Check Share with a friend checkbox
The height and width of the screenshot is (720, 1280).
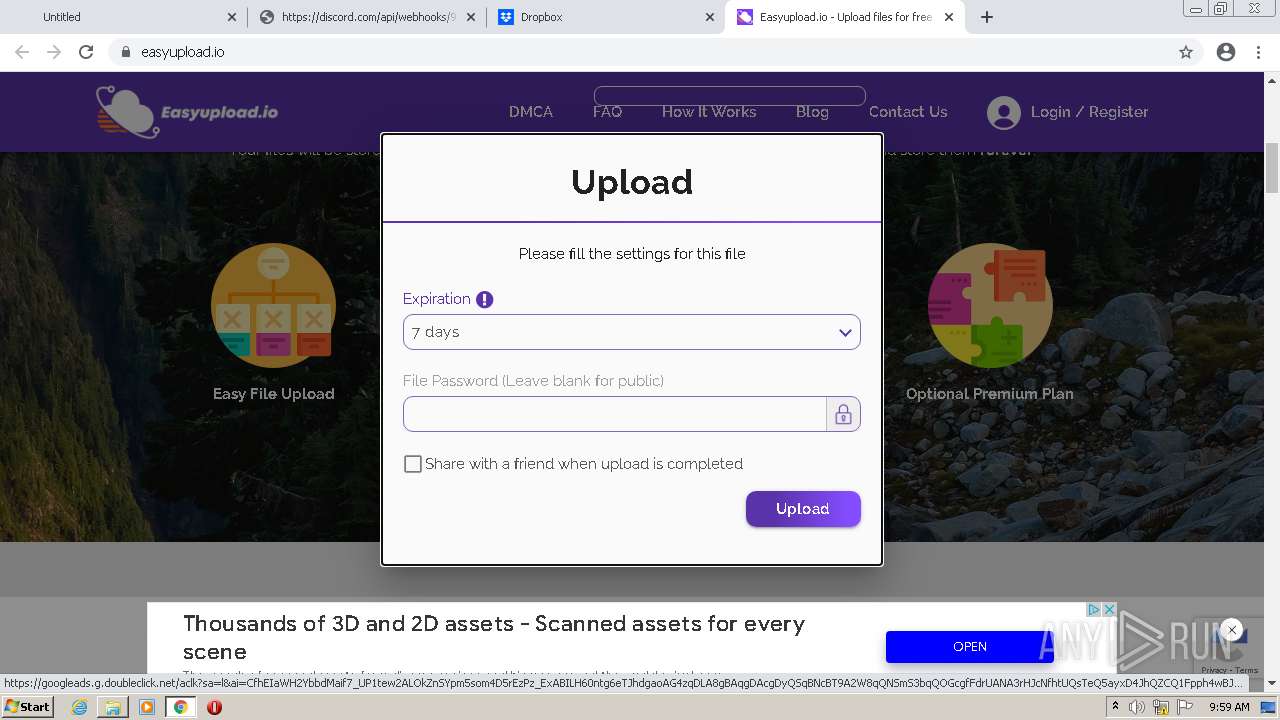413,464
